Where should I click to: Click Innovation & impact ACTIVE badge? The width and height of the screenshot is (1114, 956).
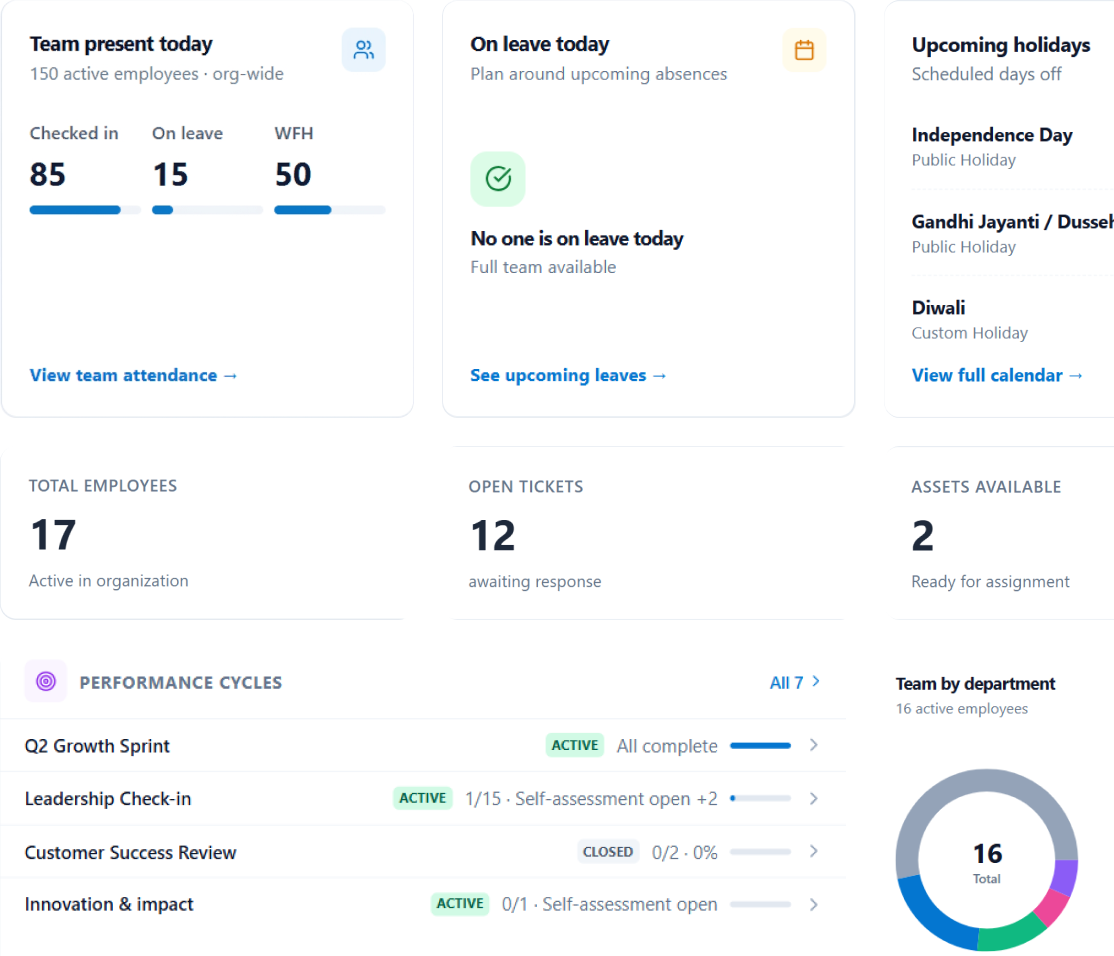[x=460, y=903]
